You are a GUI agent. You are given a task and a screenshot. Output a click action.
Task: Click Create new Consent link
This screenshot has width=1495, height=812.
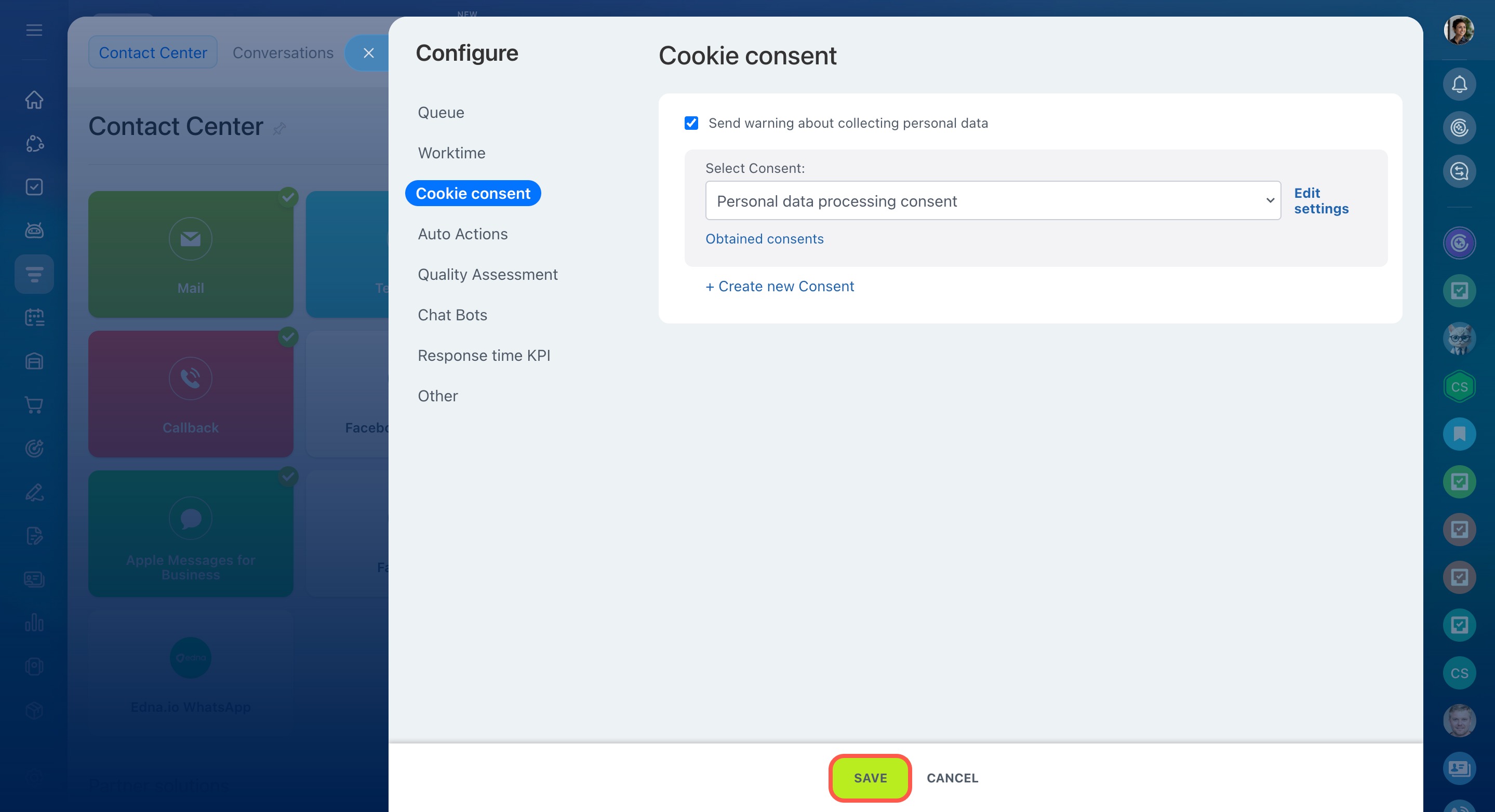coord(779,287)
